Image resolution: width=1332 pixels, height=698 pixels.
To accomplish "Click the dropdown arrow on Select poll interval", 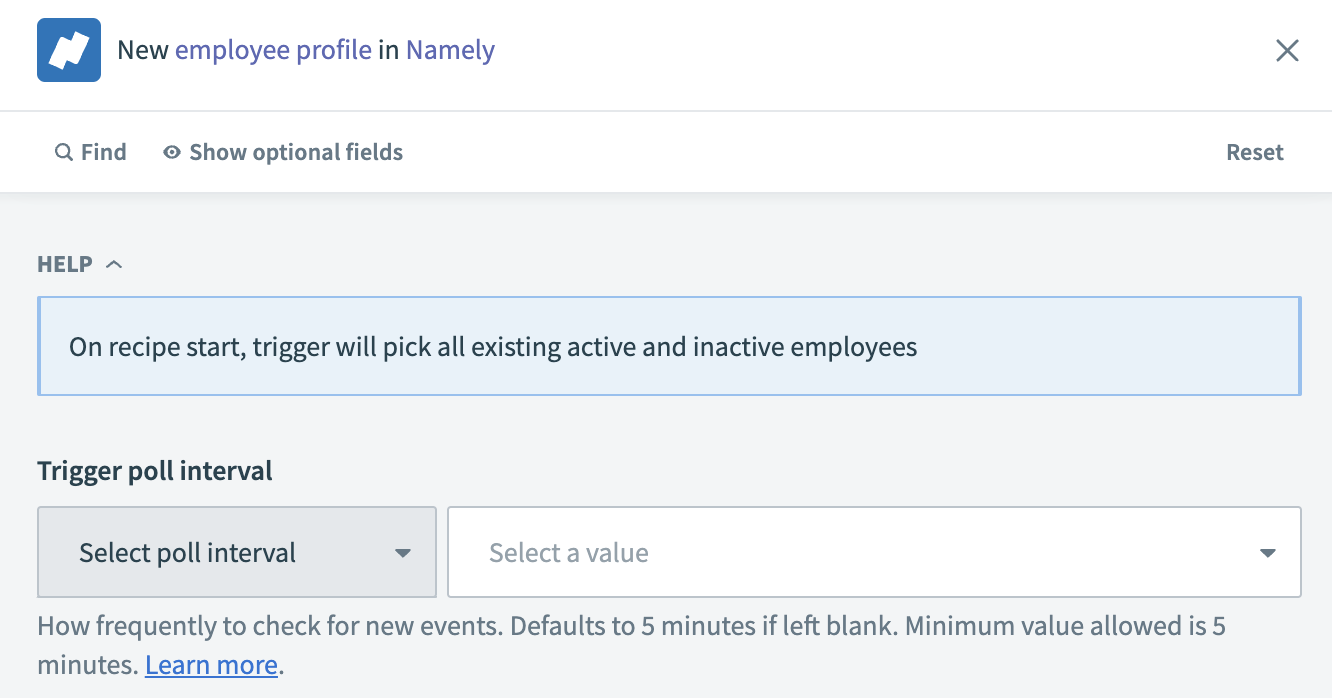I will coord(403,552).
